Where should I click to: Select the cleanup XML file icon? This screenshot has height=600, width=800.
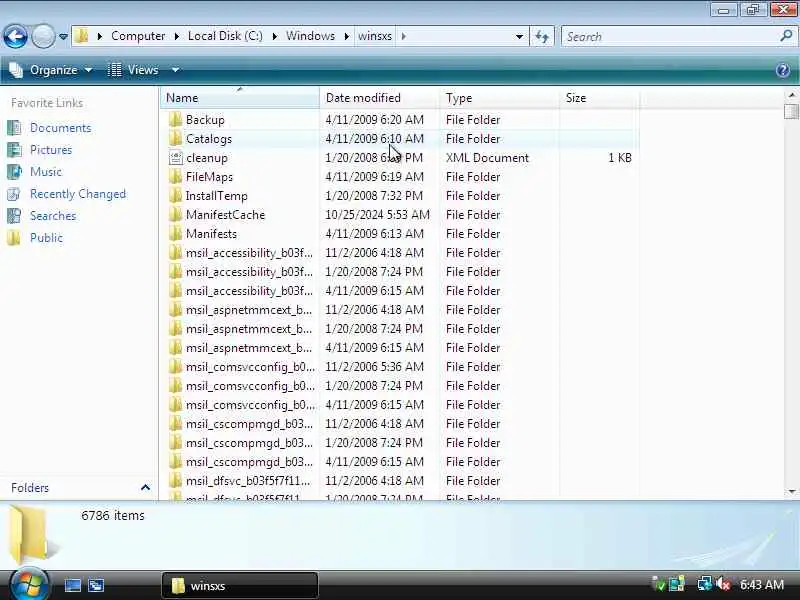(x=176, y=158)
